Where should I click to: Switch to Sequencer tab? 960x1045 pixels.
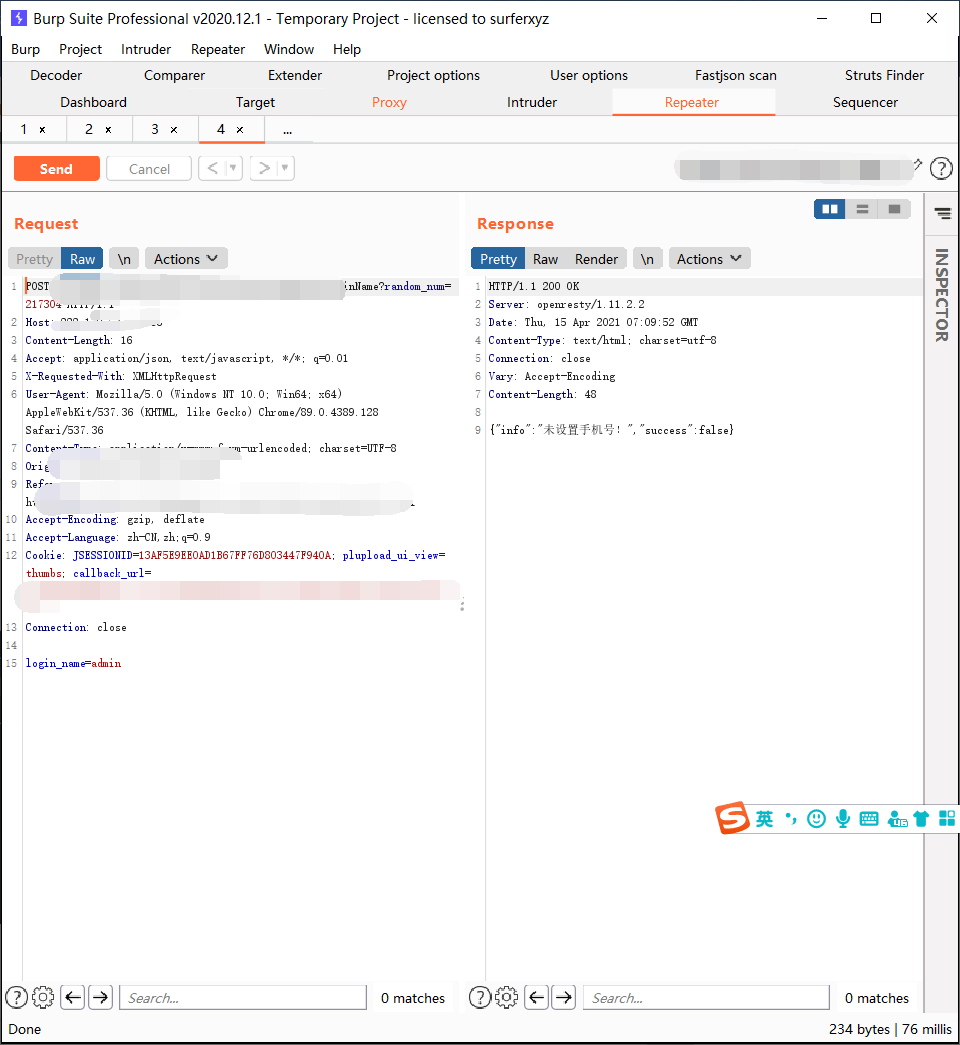click(865, 102)
